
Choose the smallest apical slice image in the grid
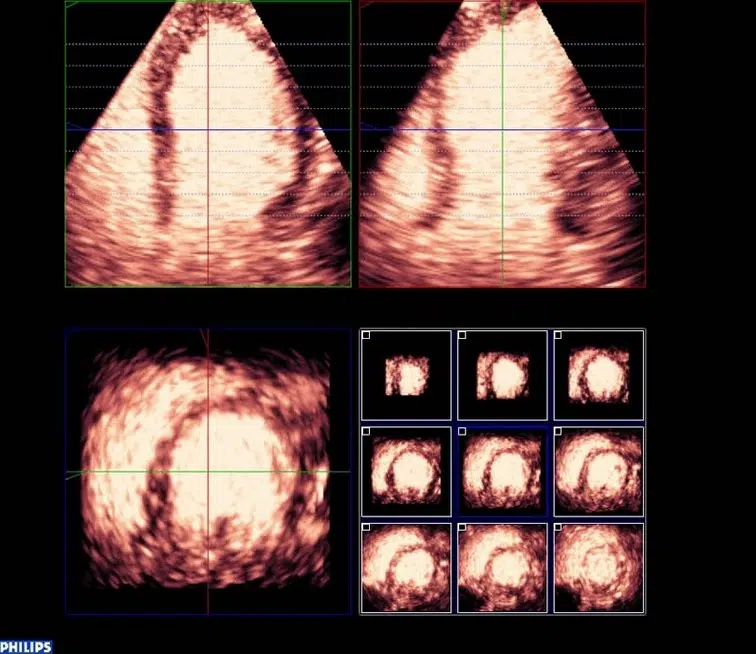click(406, 377)
